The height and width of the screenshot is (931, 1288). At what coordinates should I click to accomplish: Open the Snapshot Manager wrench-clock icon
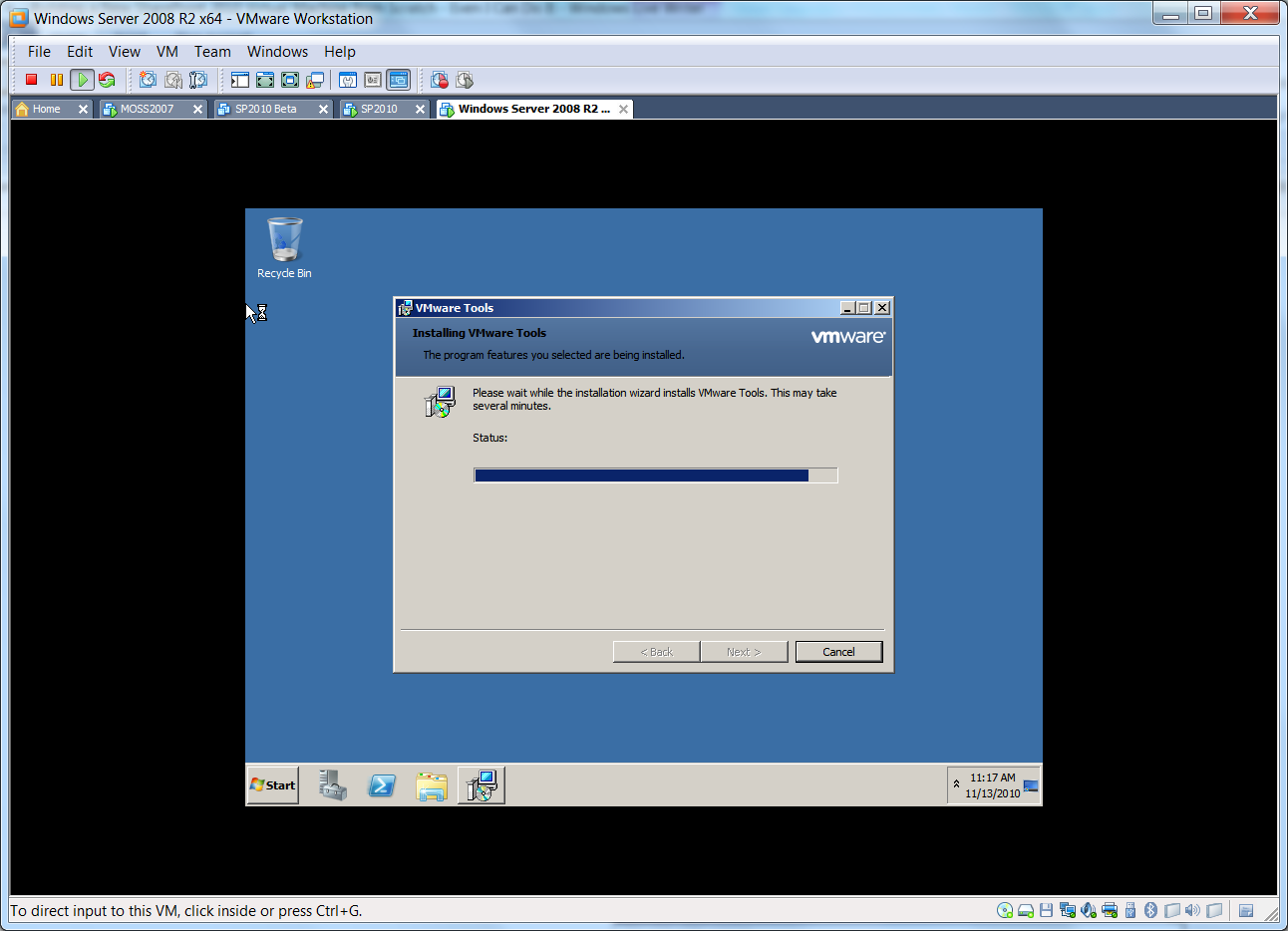[198, 80]
